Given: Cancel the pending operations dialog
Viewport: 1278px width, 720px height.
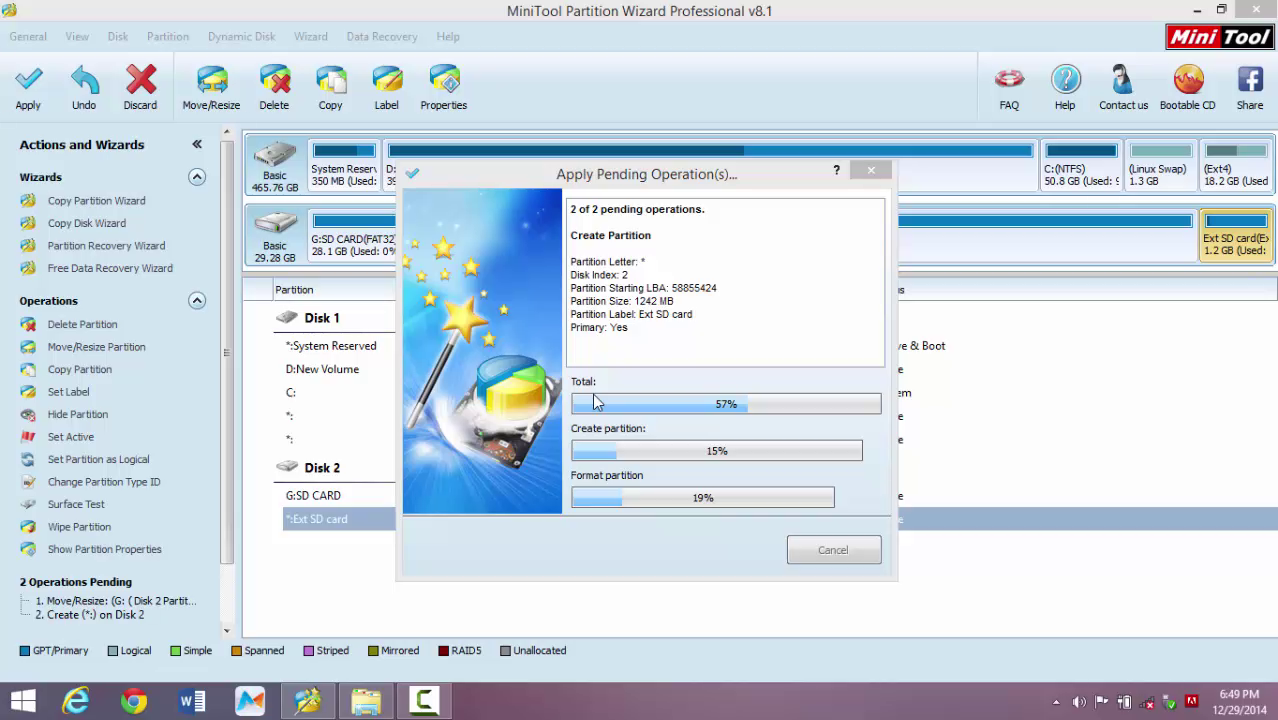Looking at the screenshot, I should pyautogui.click(x=834, y=550).
